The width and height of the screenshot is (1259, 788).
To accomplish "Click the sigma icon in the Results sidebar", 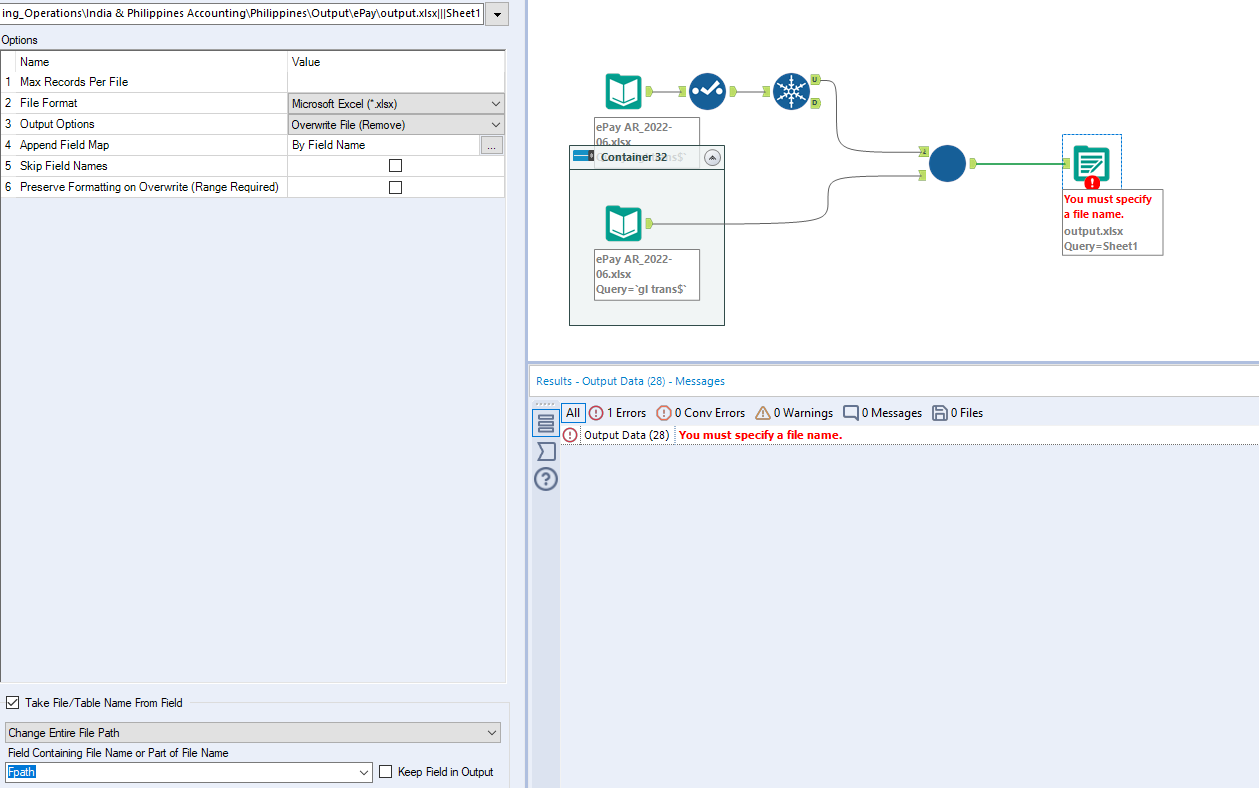I will (x=545, y=451).
